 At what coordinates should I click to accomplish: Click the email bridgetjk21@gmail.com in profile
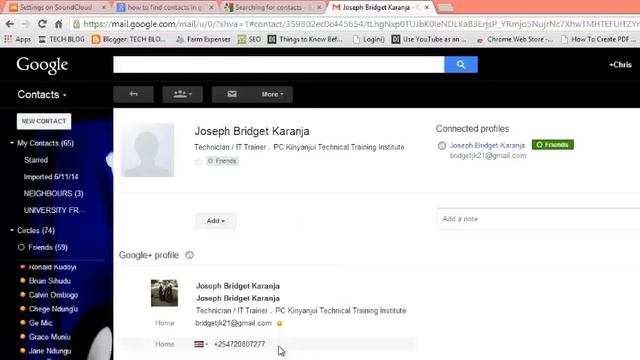[233, 323]
